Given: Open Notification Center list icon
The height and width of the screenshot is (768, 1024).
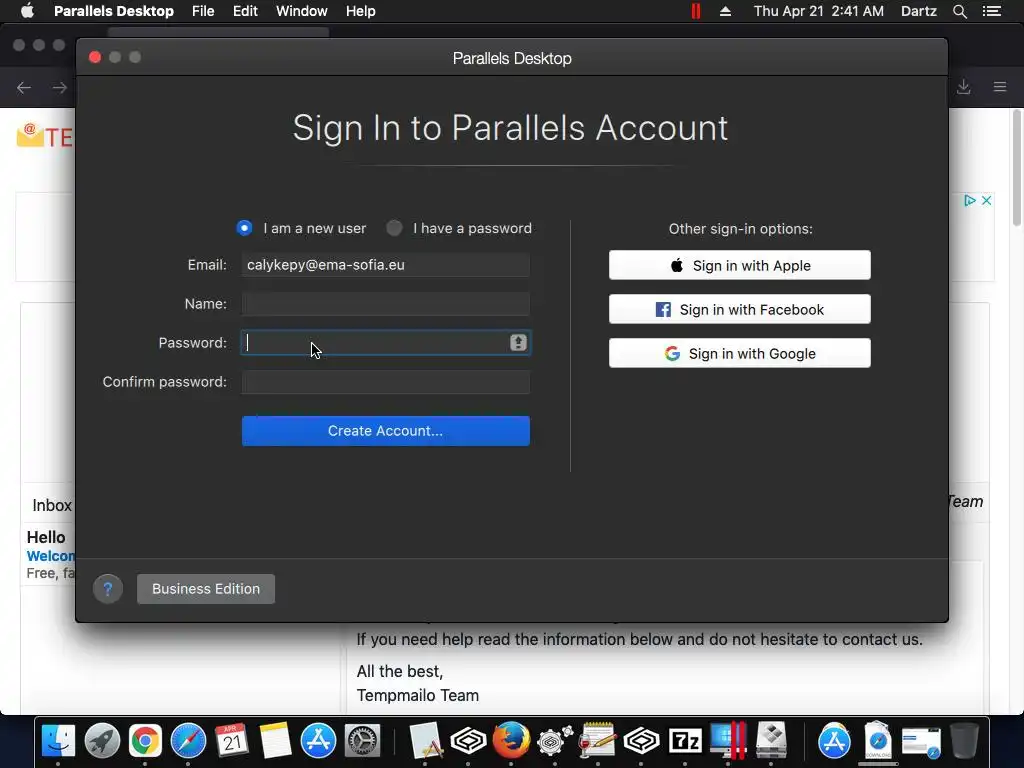Looking at the screenshot, I should pyautogui.click(x=992, y=11).
